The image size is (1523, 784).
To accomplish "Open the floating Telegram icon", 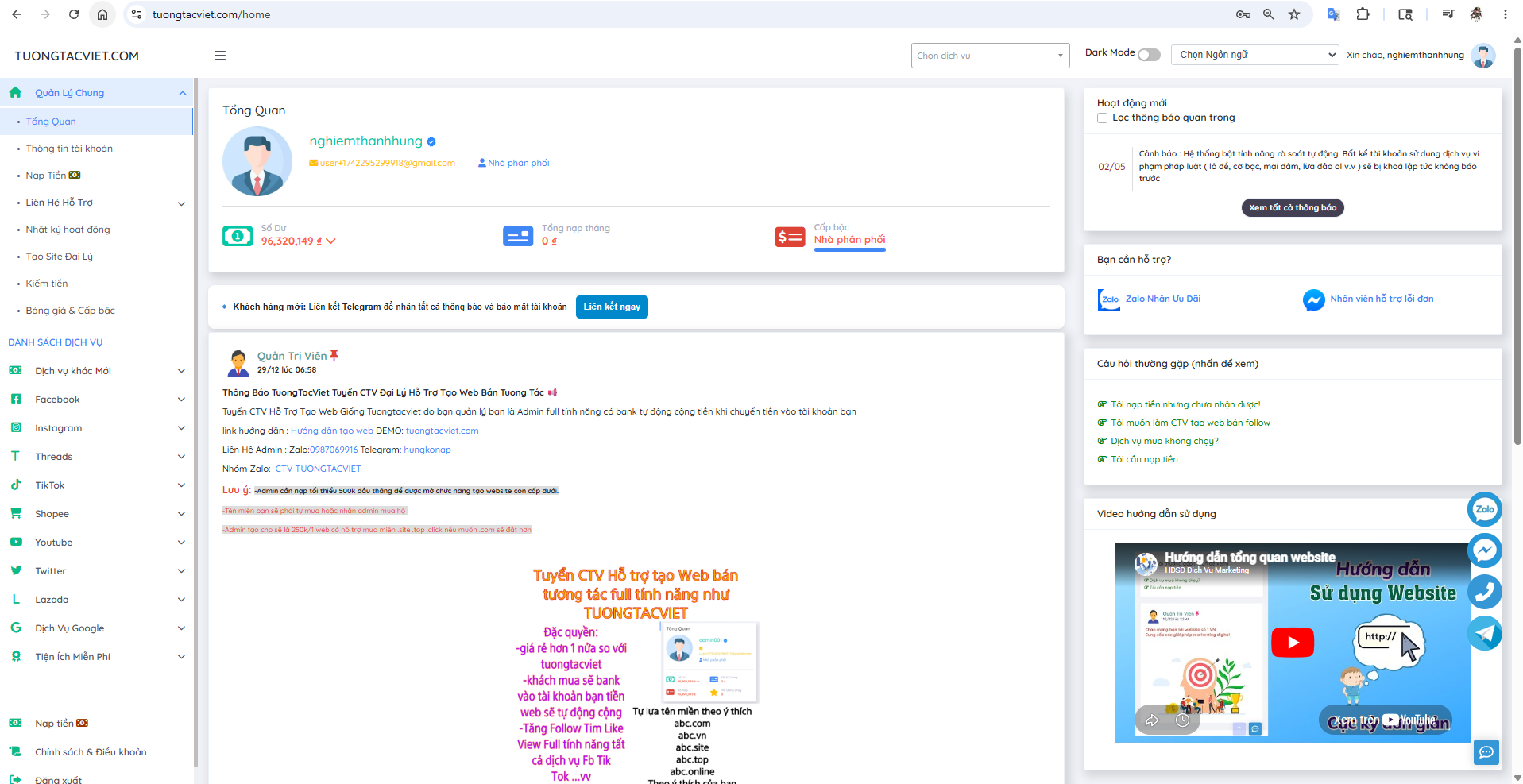I will pos(1485,633).
